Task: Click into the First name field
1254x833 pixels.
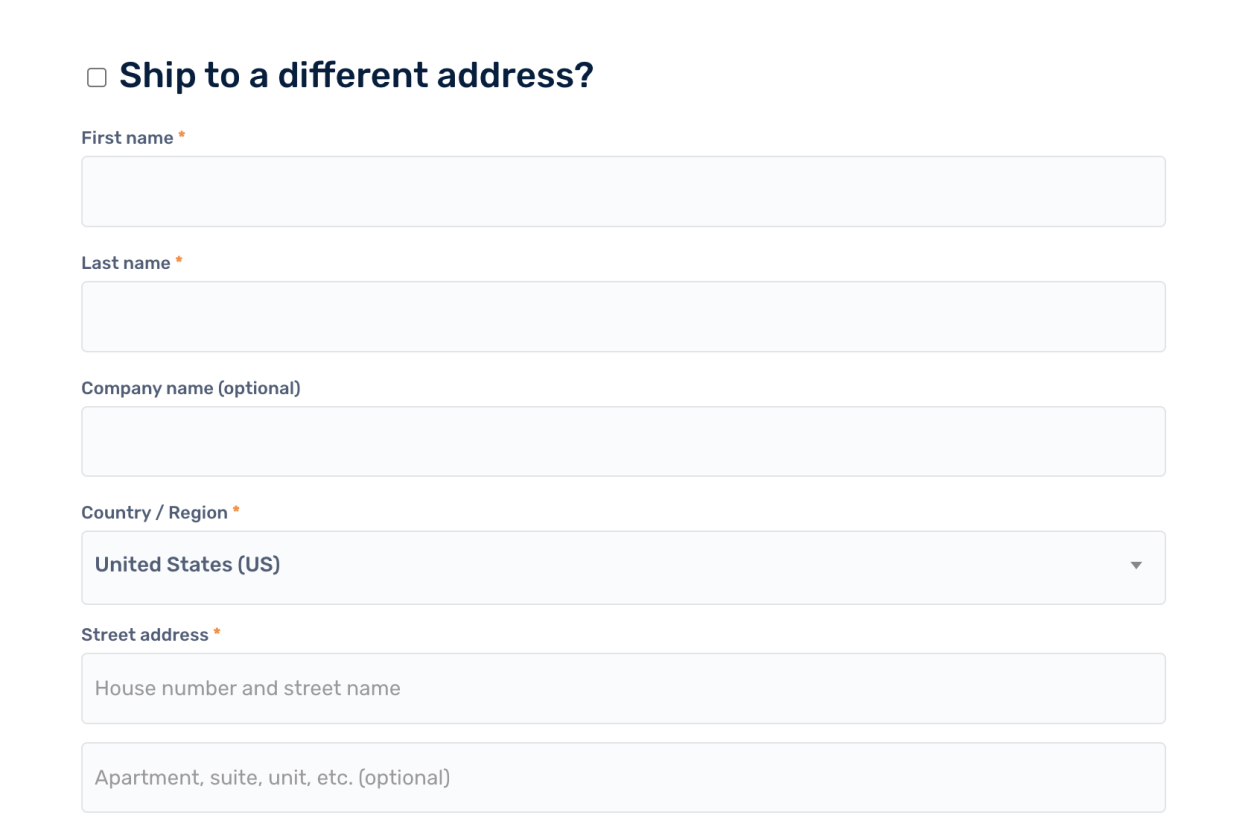Action: coord(623,191)
